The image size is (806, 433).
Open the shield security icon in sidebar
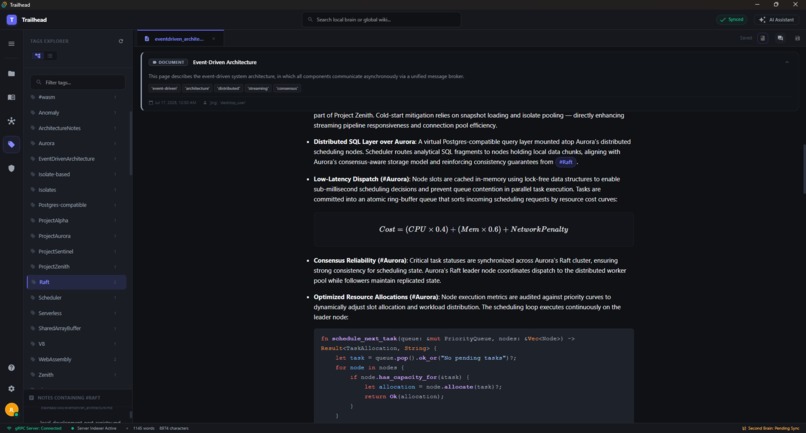pyautogui.click(x=11, y=168)
